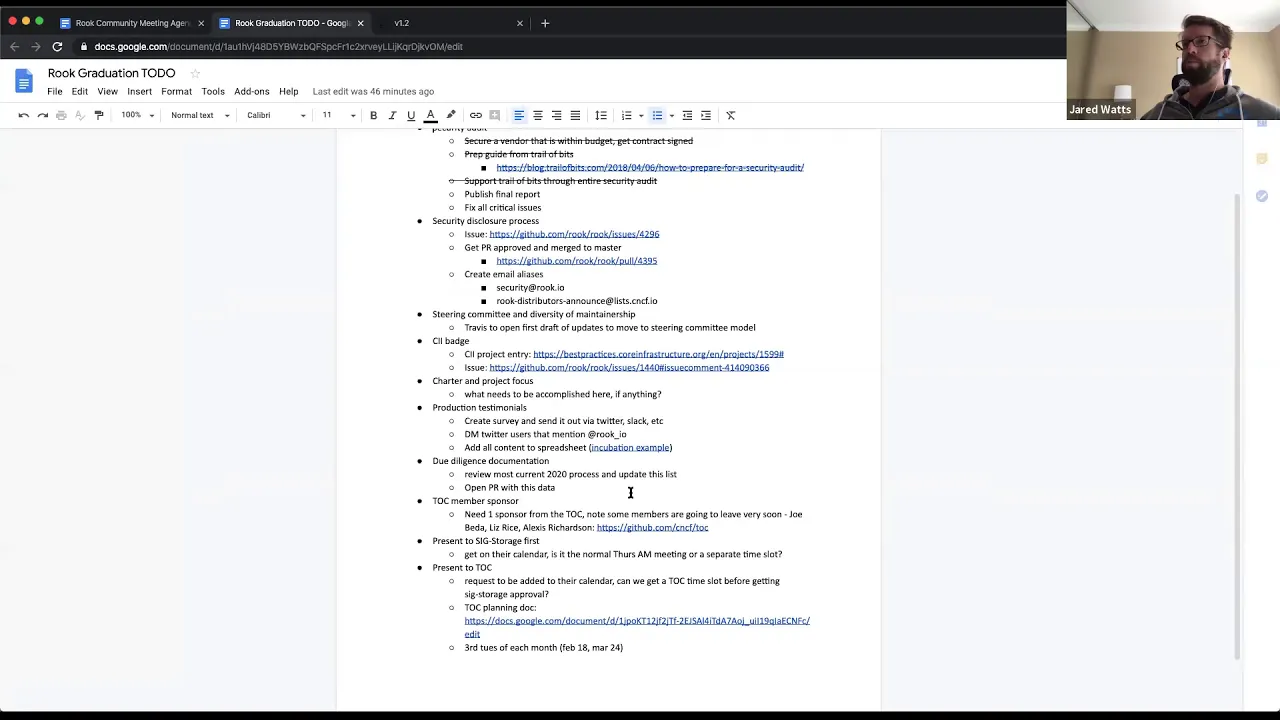Click the vertical document scrollbar
Viewport: 1280px width, 720px height.
(1238, 427)
